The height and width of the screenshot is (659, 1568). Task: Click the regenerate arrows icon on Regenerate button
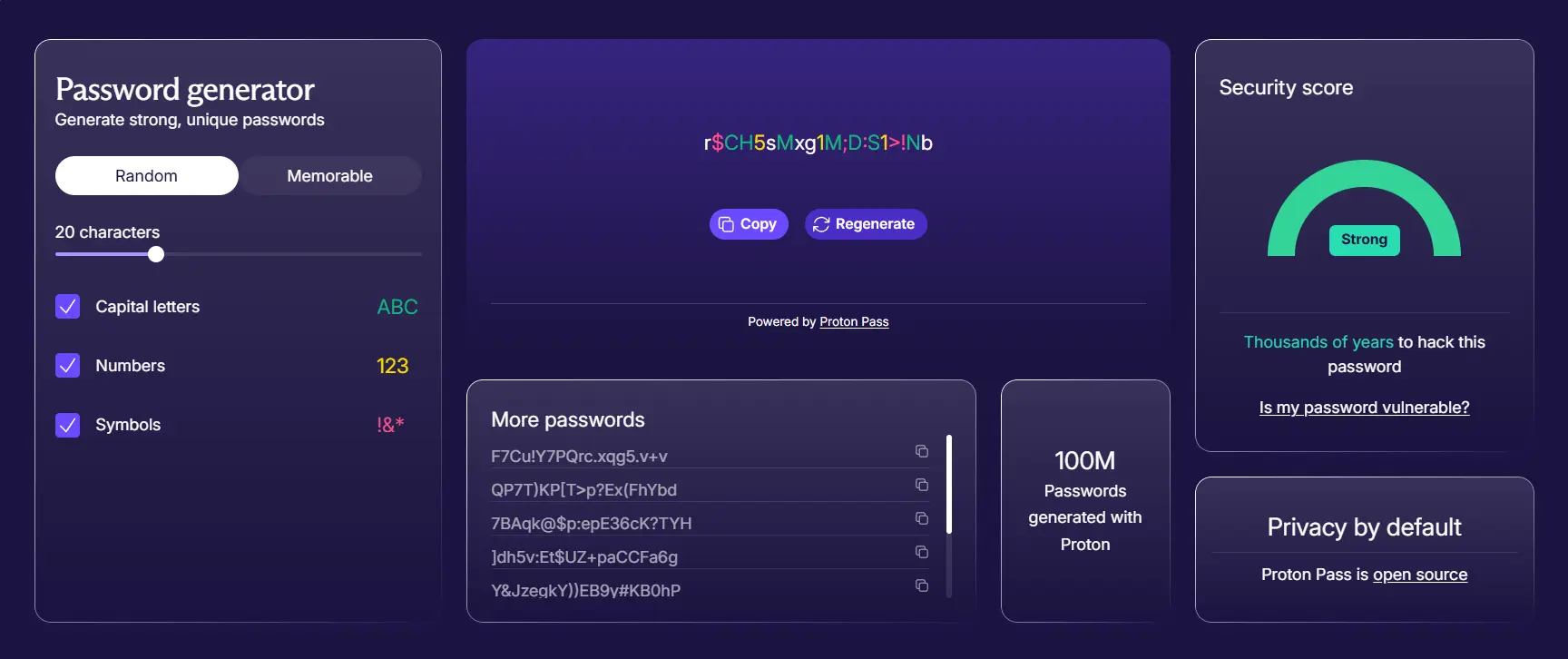[x=821, y=223]
